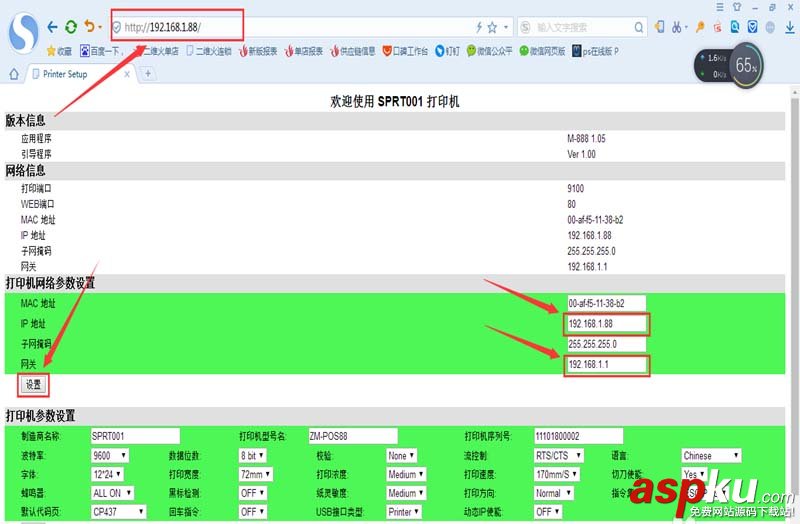Open the browser hamburger menu icon
This screenshot has height=524, width=800.
[720, 7]
